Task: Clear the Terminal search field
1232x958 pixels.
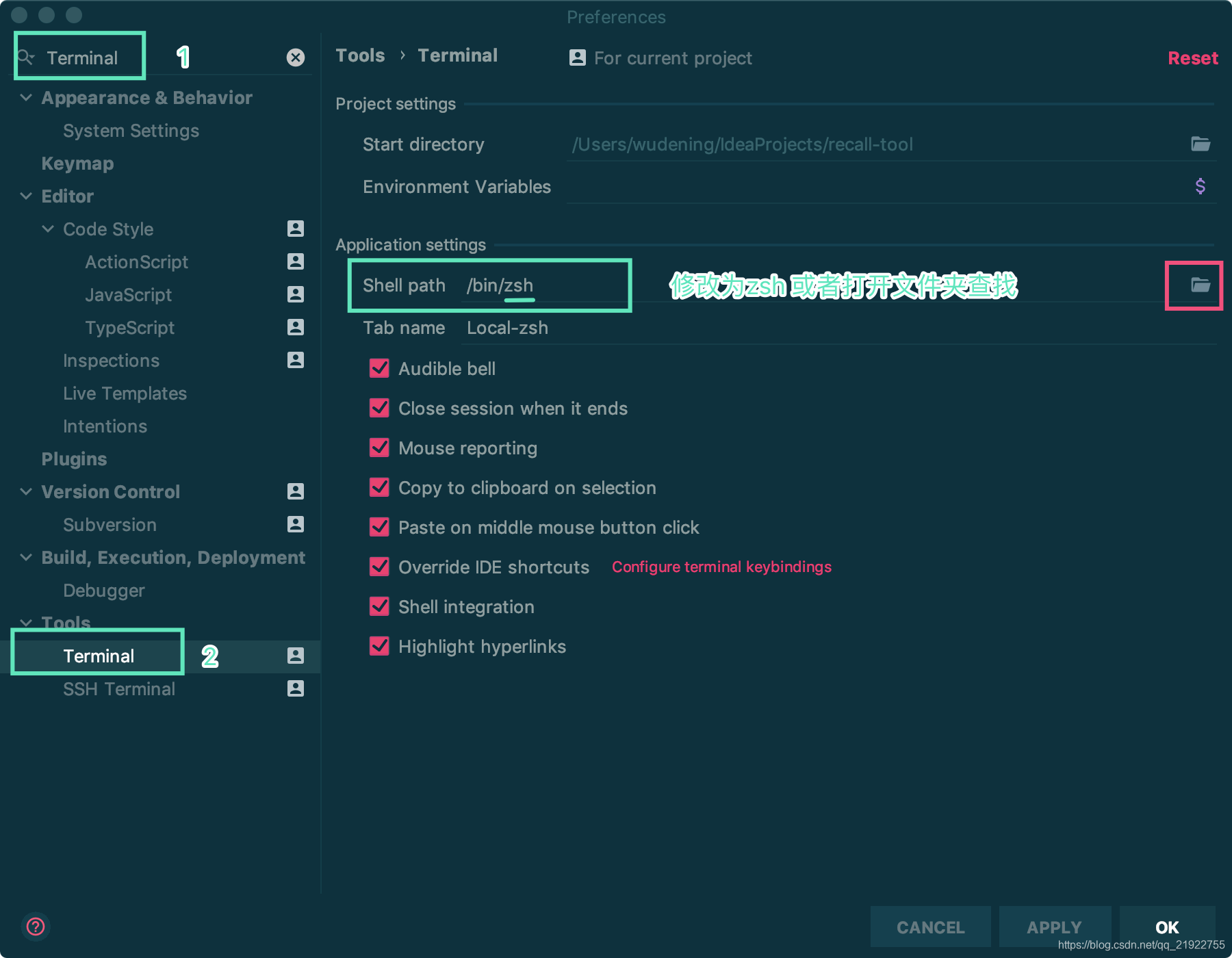Action: [x=296, y=57]
